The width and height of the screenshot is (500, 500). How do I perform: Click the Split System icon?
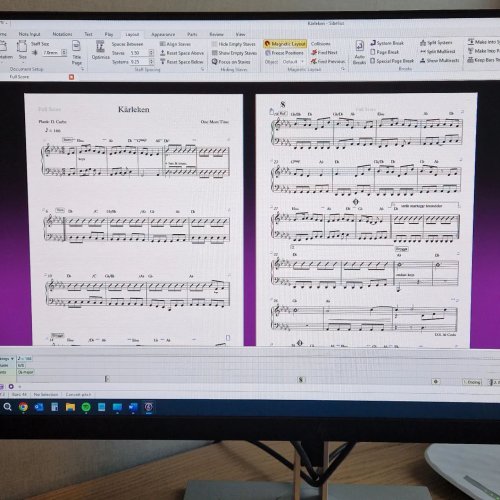(x=436, y=43)
